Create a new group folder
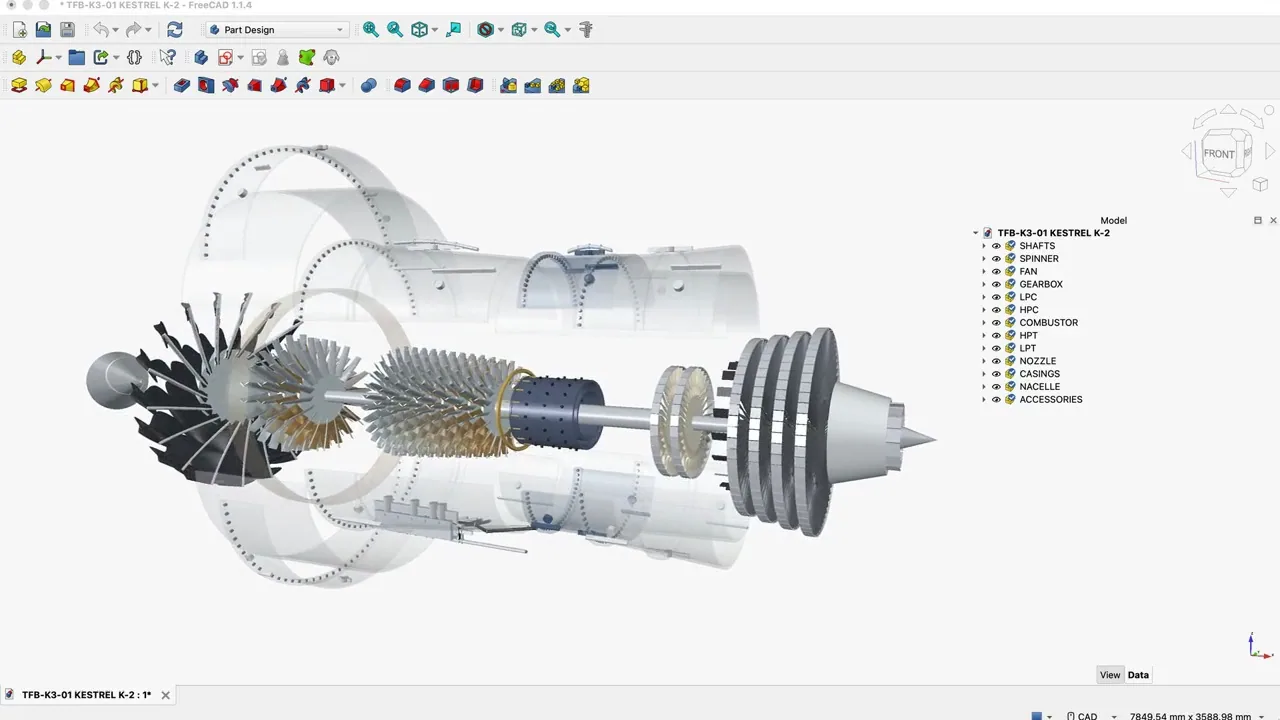This screenshot has width=1280, height=720. 77,58
